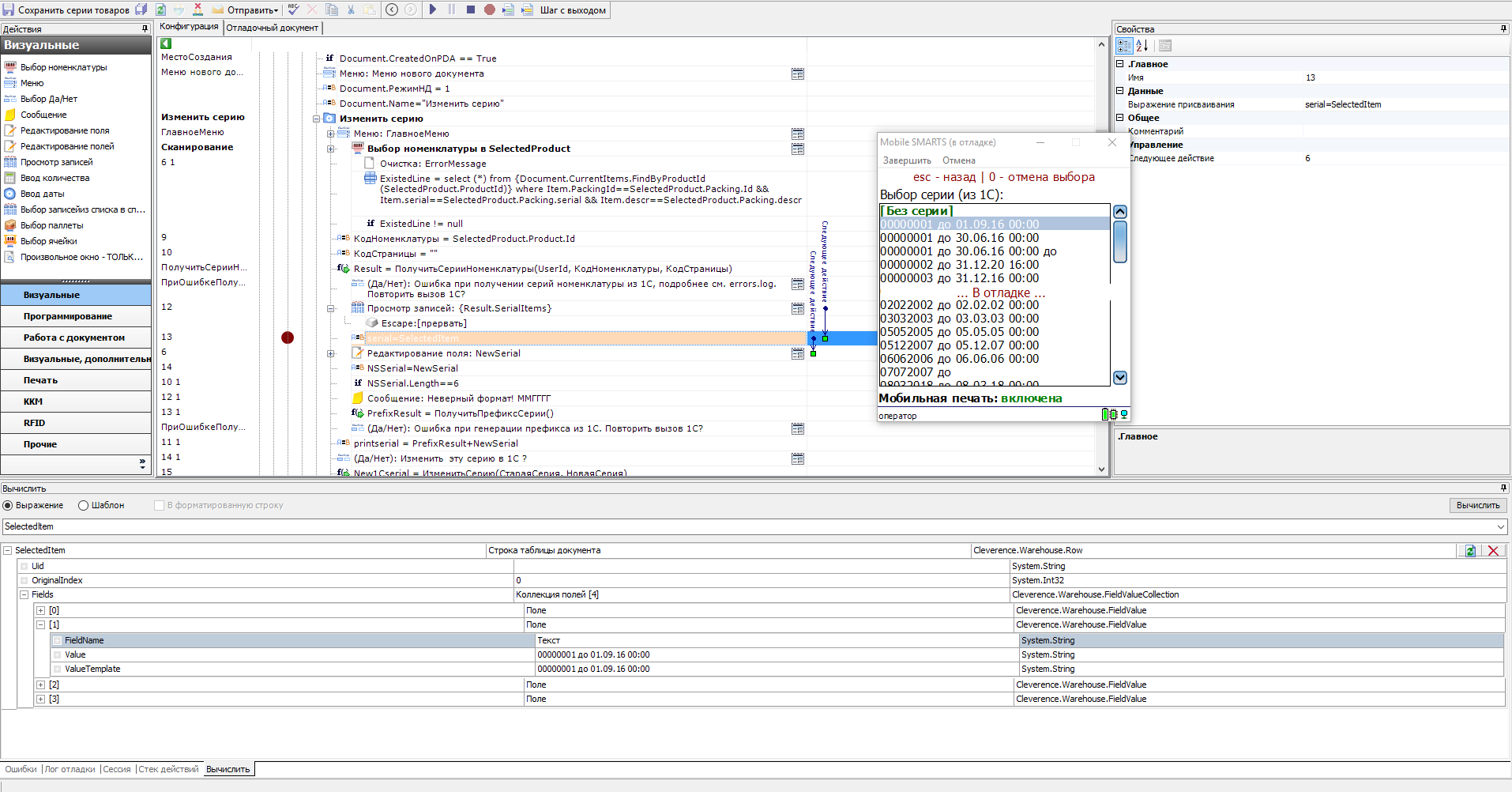Toggle breakpoint with red circle toolbar icon
This screenshot has width=1512, height=792.
489,9
